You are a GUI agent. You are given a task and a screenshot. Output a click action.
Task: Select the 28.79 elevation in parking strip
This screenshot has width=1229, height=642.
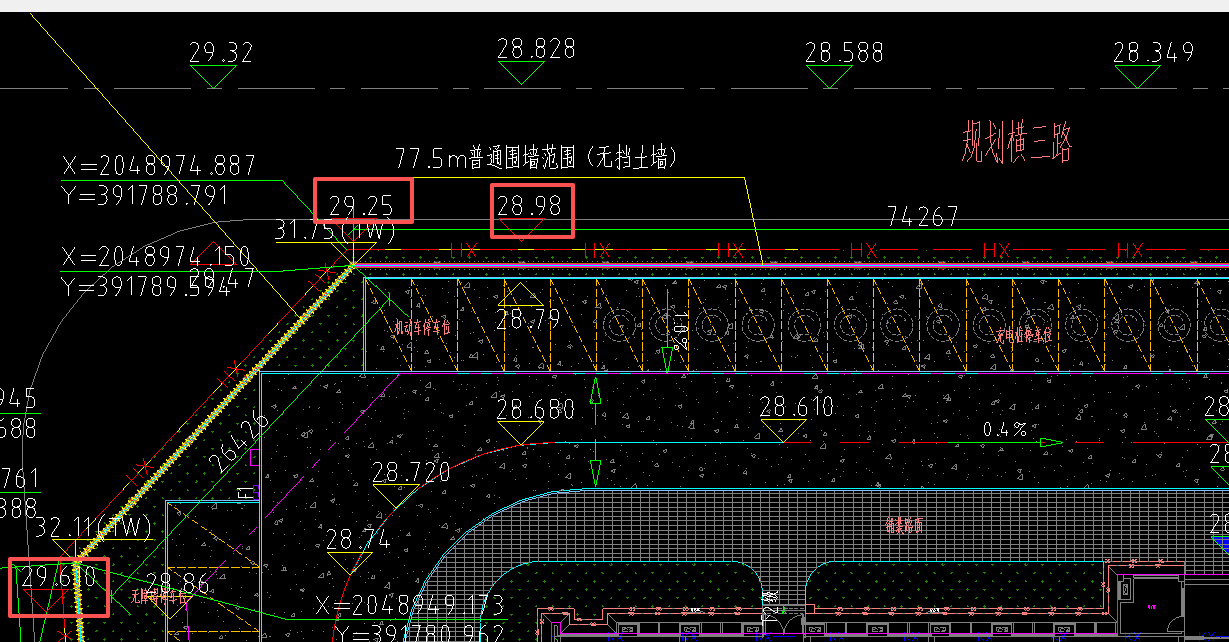529,320
